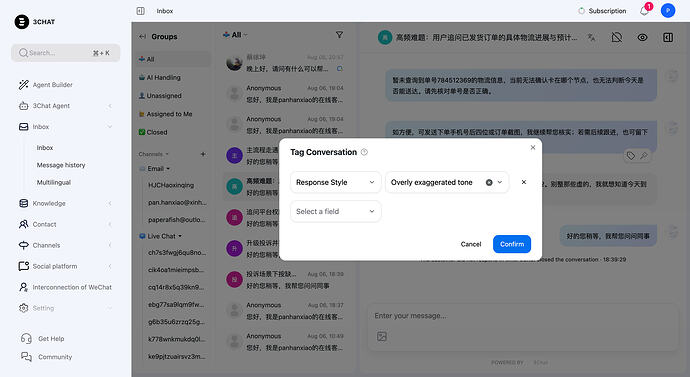Viewport: 690px width, 377px height.
Task: Focus the Search field in sidebar
Action: [66, 53]
